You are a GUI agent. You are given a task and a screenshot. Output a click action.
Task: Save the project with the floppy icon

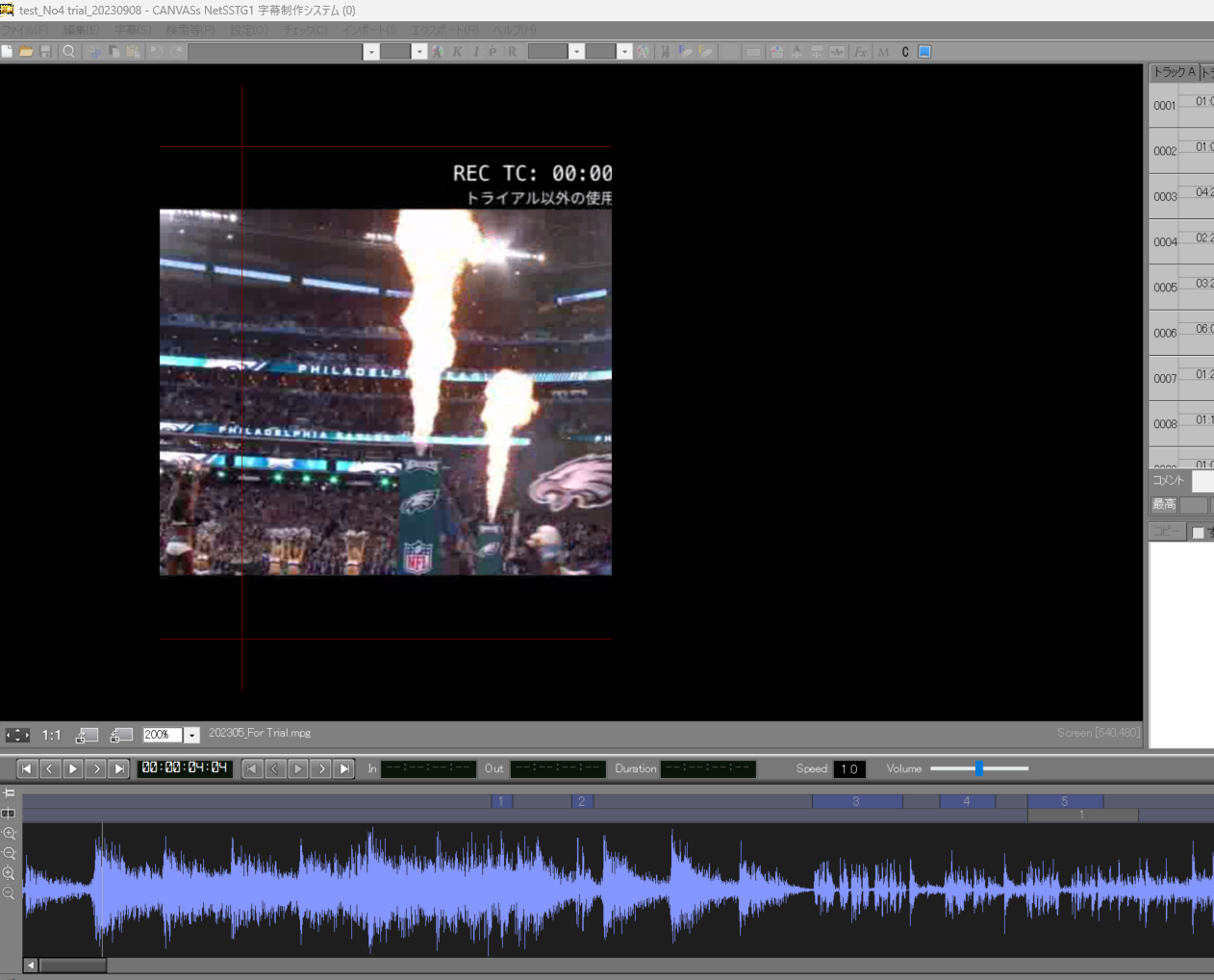[45, 52]
